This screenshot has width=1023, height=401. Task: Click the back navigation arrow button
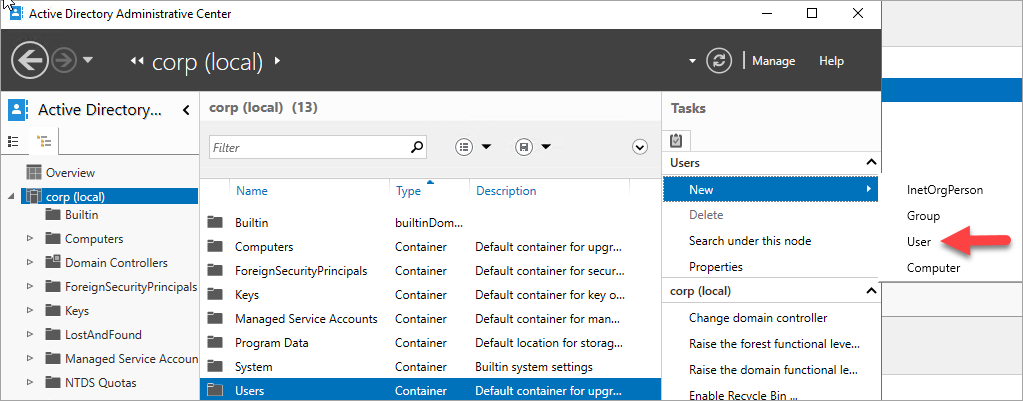(x=30, y=61)
